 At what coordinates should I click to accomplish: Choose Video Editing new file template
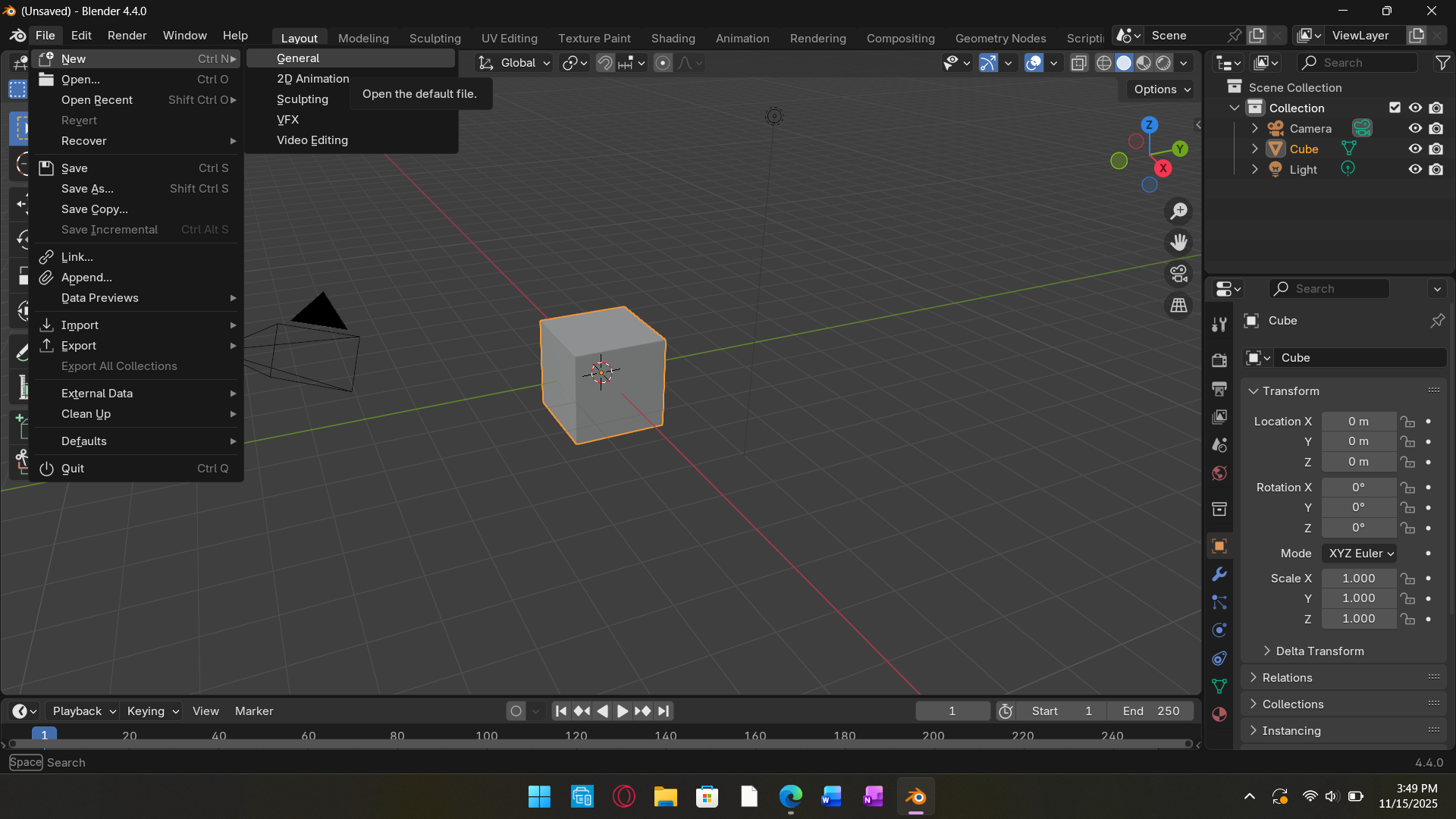(351, 140)
